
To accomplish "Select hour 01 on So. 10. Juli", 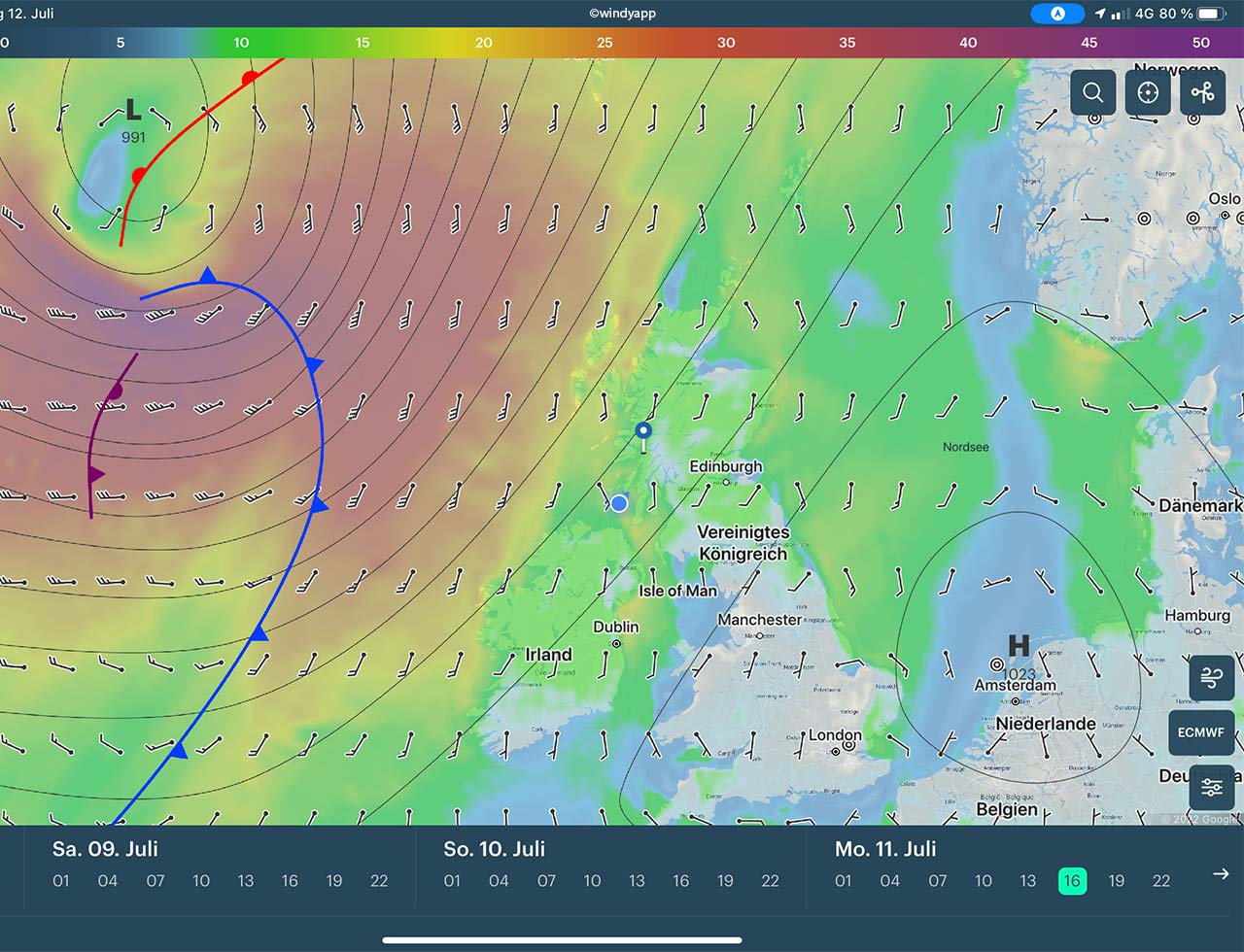I will pos(452,881).
